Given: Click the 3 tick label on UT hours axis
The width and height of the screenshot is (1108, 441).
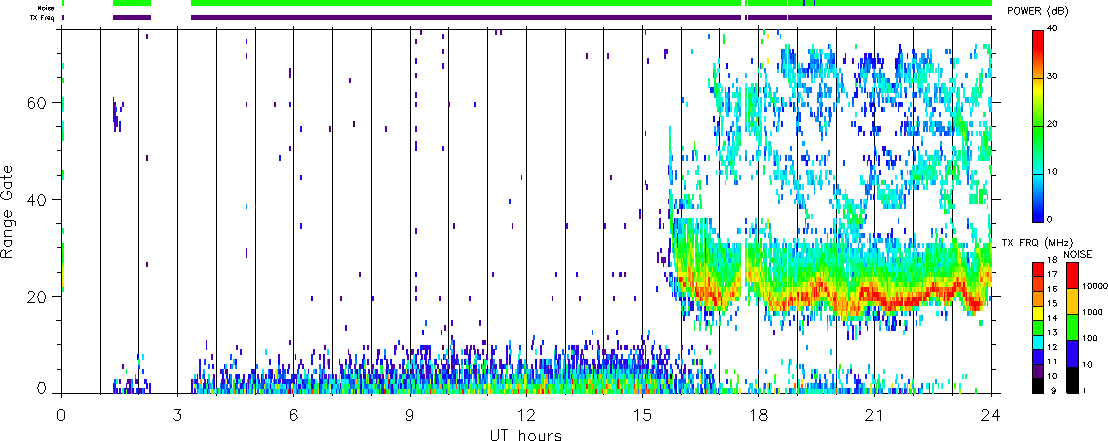Looking at the screenshot, I should [x=177, y=414].
